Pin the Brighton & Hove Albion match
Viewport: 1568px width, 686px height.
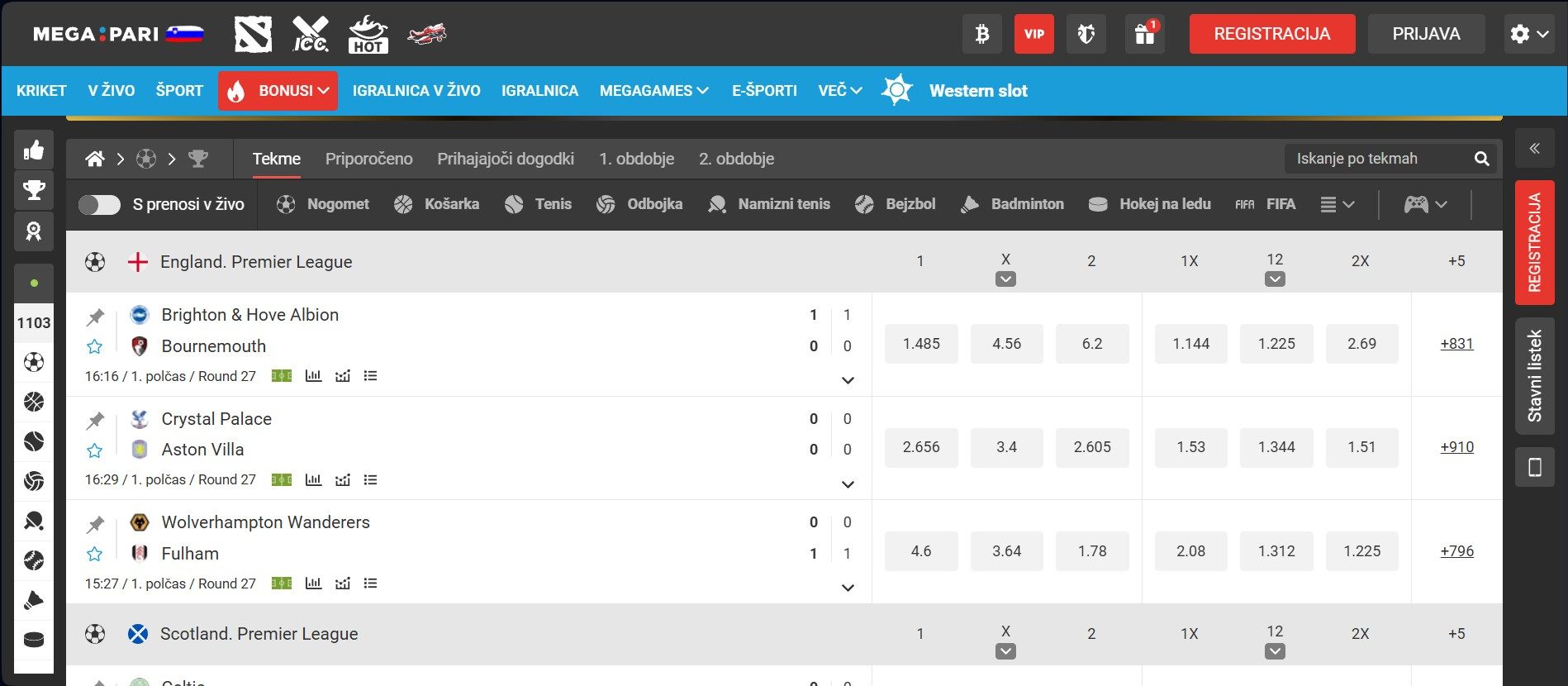pyautogui.click(x=95, y=317)
